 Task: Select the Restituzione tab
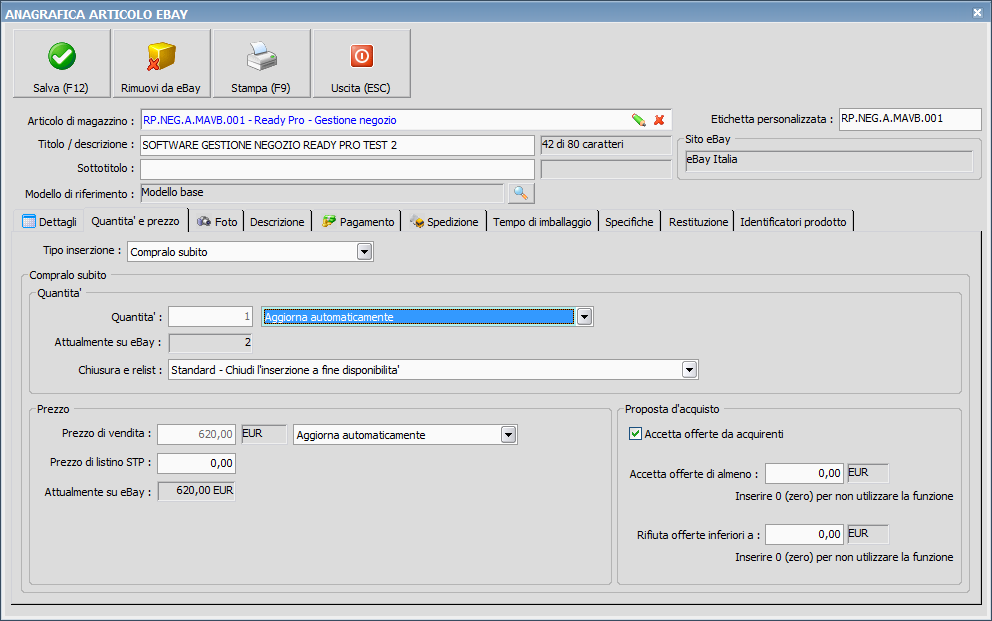pos(698,221)
